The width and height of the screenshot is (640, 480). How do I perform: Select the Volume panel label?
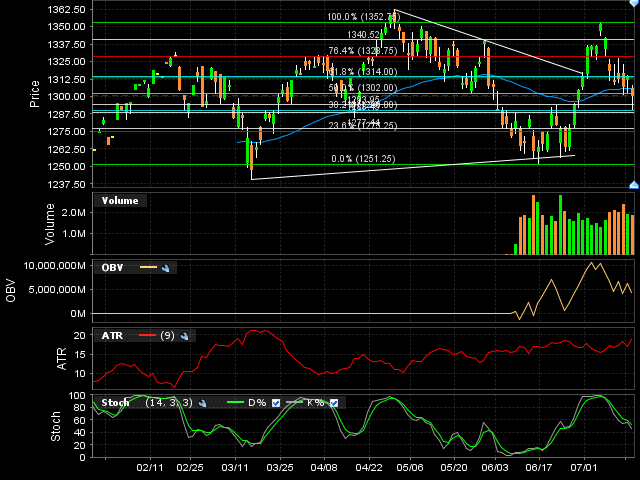click(x=120, y=201)
